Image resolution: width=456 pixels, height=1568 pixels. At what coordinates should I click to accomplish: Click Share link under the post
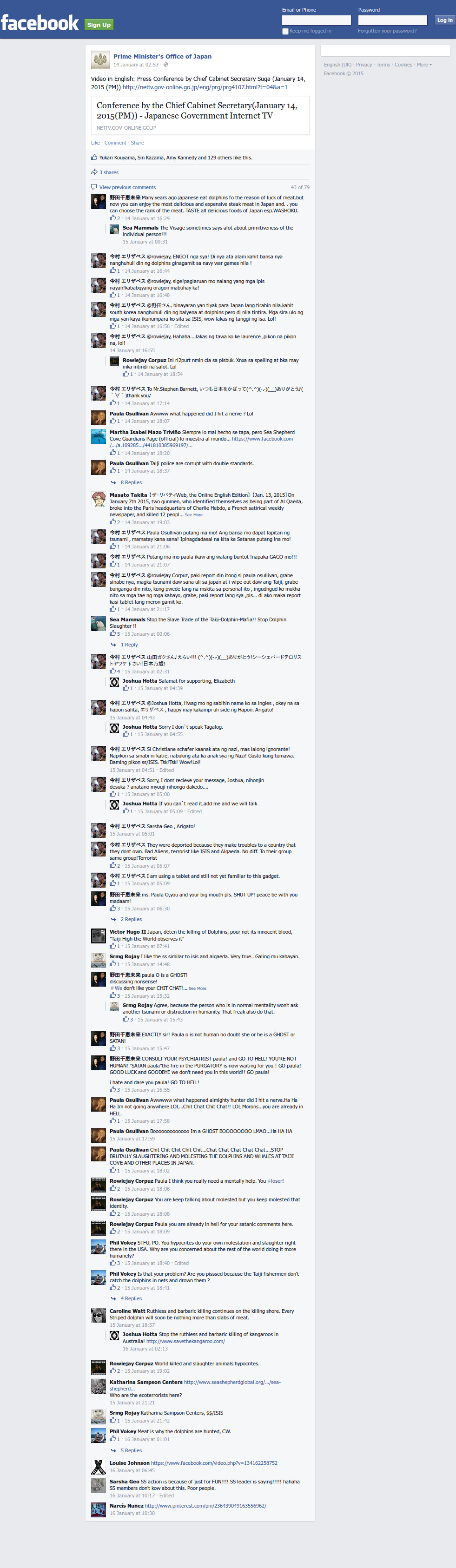point(138,143)
